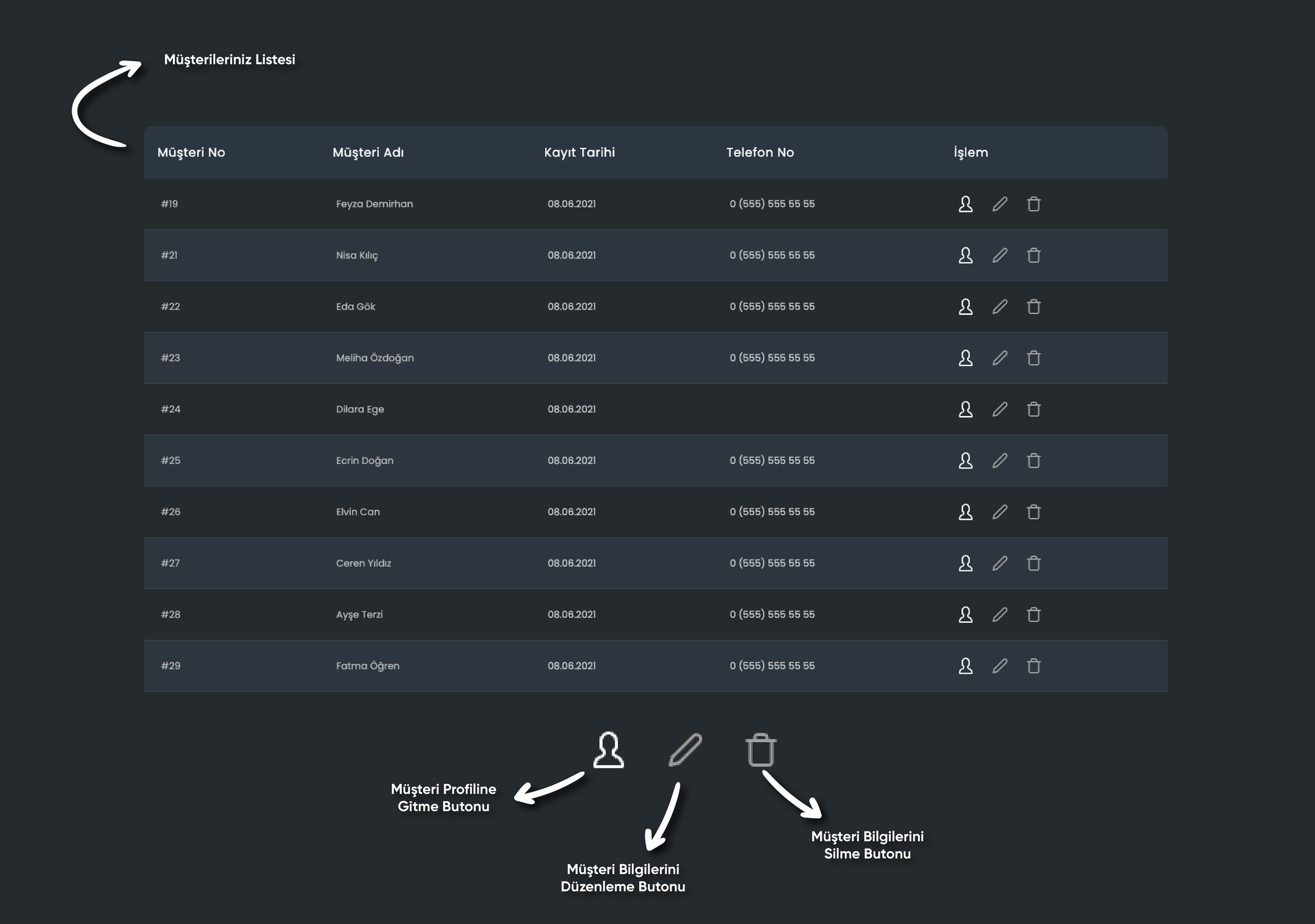The height and width of the screenshot is (924, 1315).
Task: Click the Telefon No column header
Action: [x=760, y=152]
